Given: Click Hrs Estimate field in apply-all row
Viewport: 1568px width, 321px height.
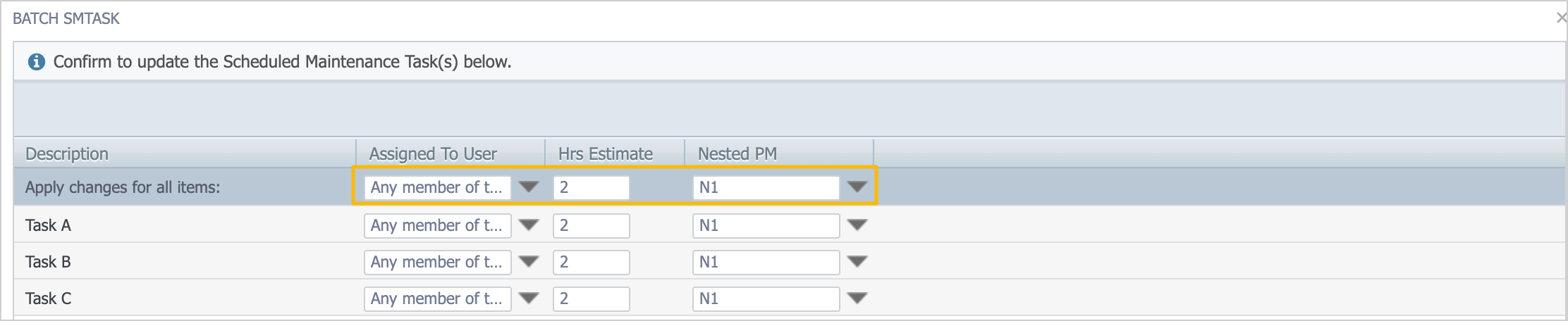Looking at the screenshot, I should (591, 187).
